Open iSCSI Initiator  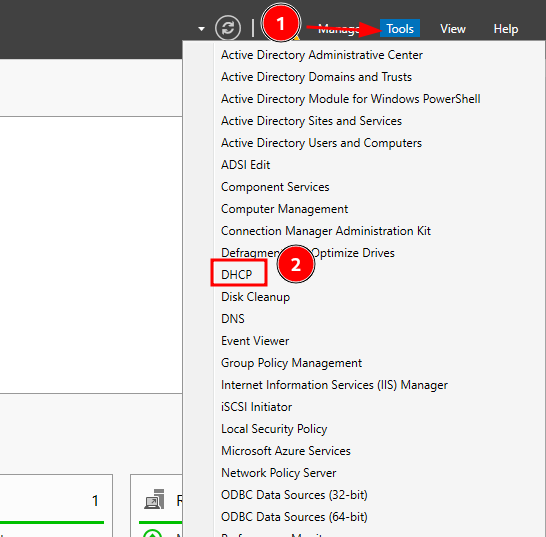(x=256, y=407)
